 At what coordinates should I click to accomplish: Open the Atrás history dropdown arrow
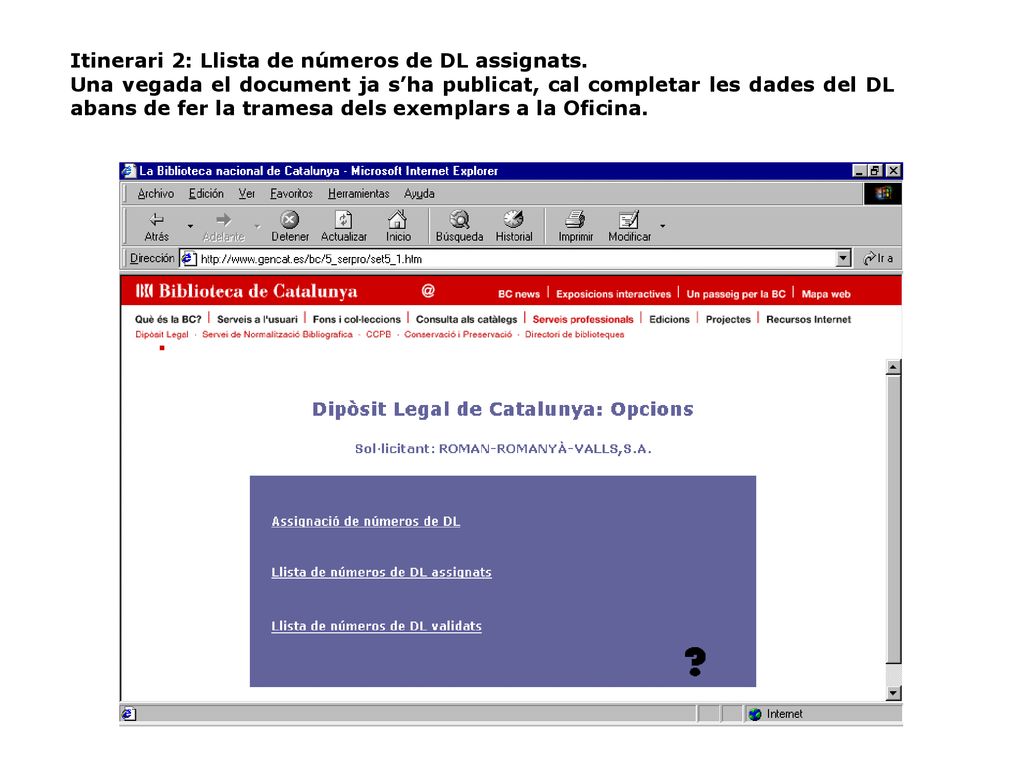[x=190, y=226]
